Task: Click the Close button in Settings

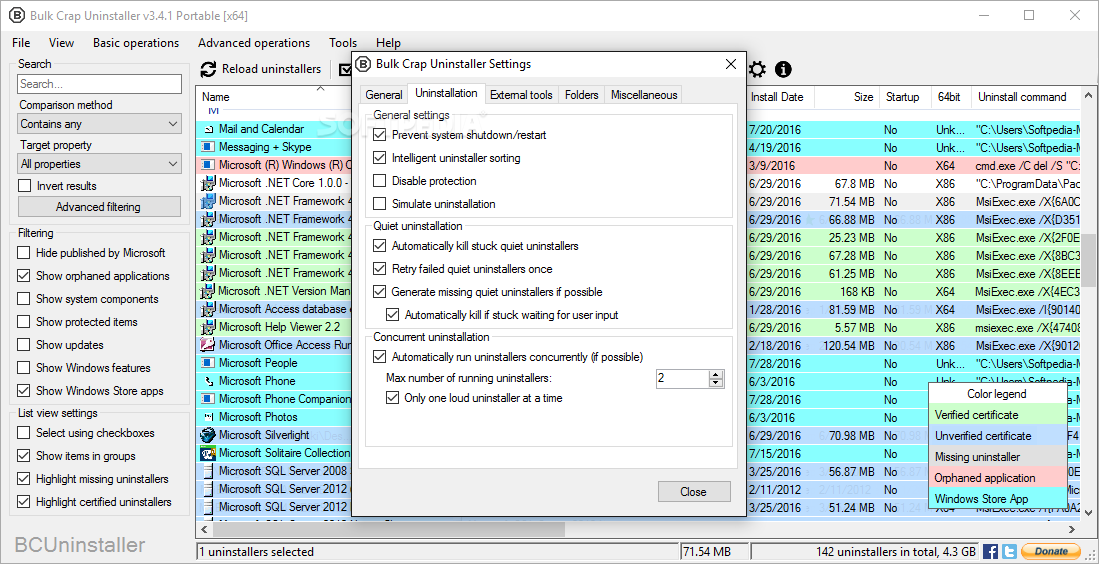Action: (693, 492)
